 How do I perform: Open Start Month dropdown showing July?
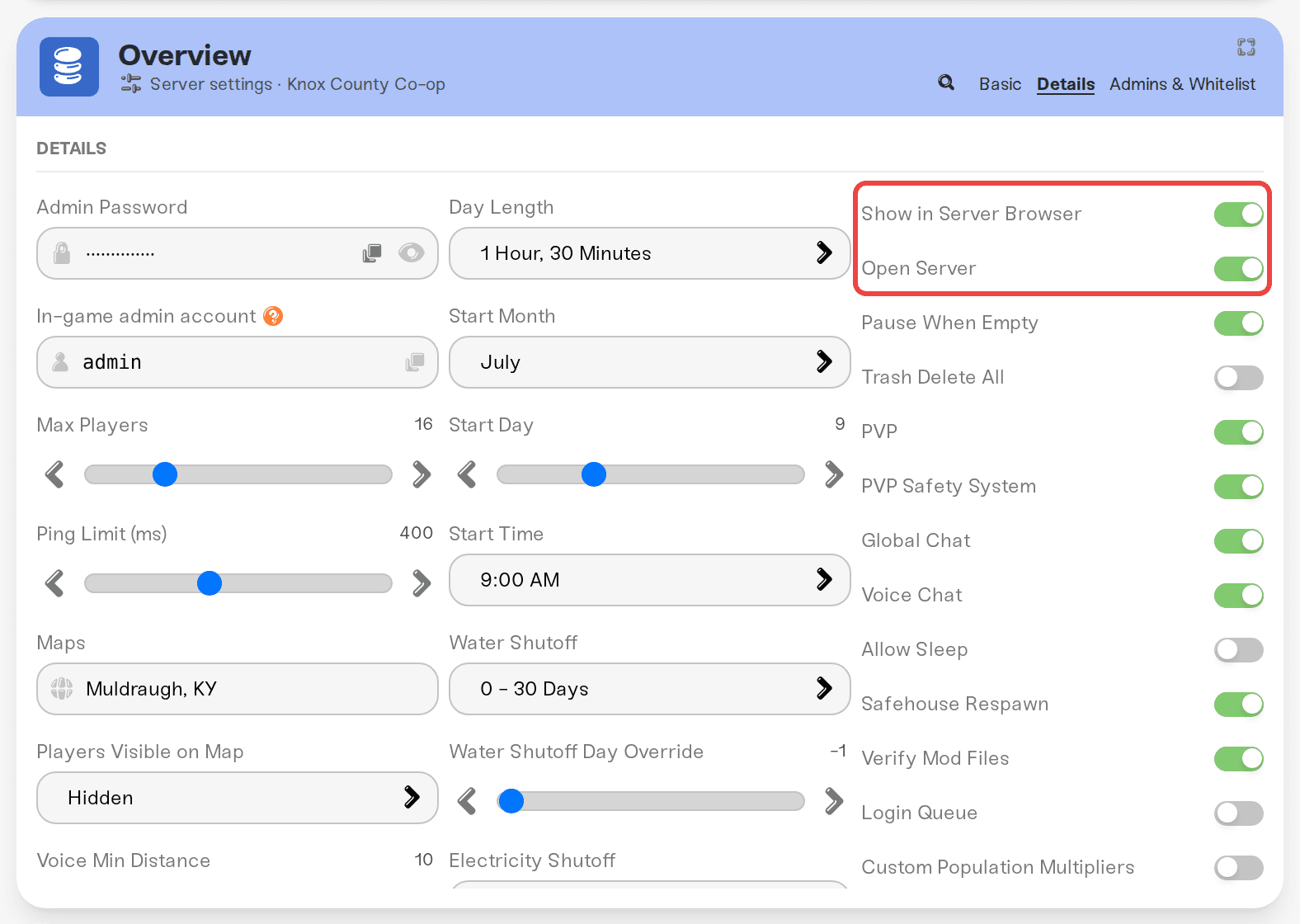pos(650,362)
